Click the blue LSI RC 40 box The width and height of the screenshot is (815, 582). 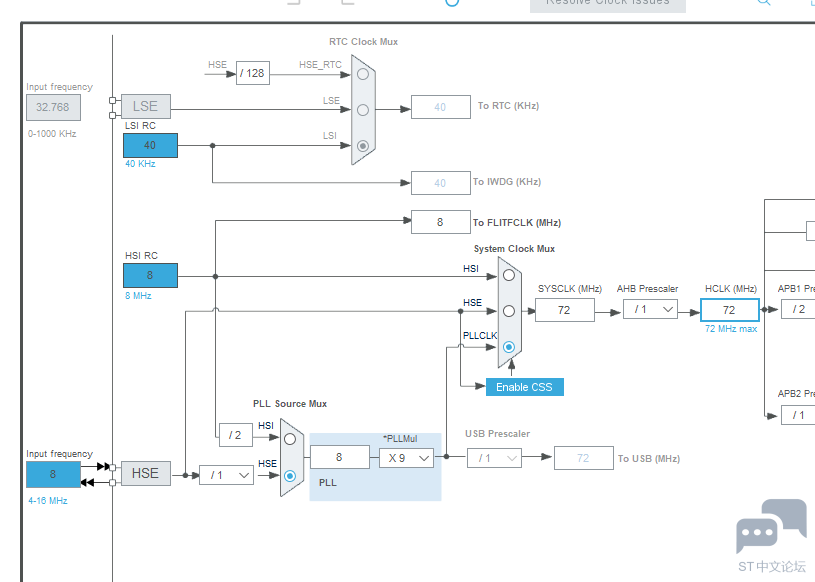[150, 145]
